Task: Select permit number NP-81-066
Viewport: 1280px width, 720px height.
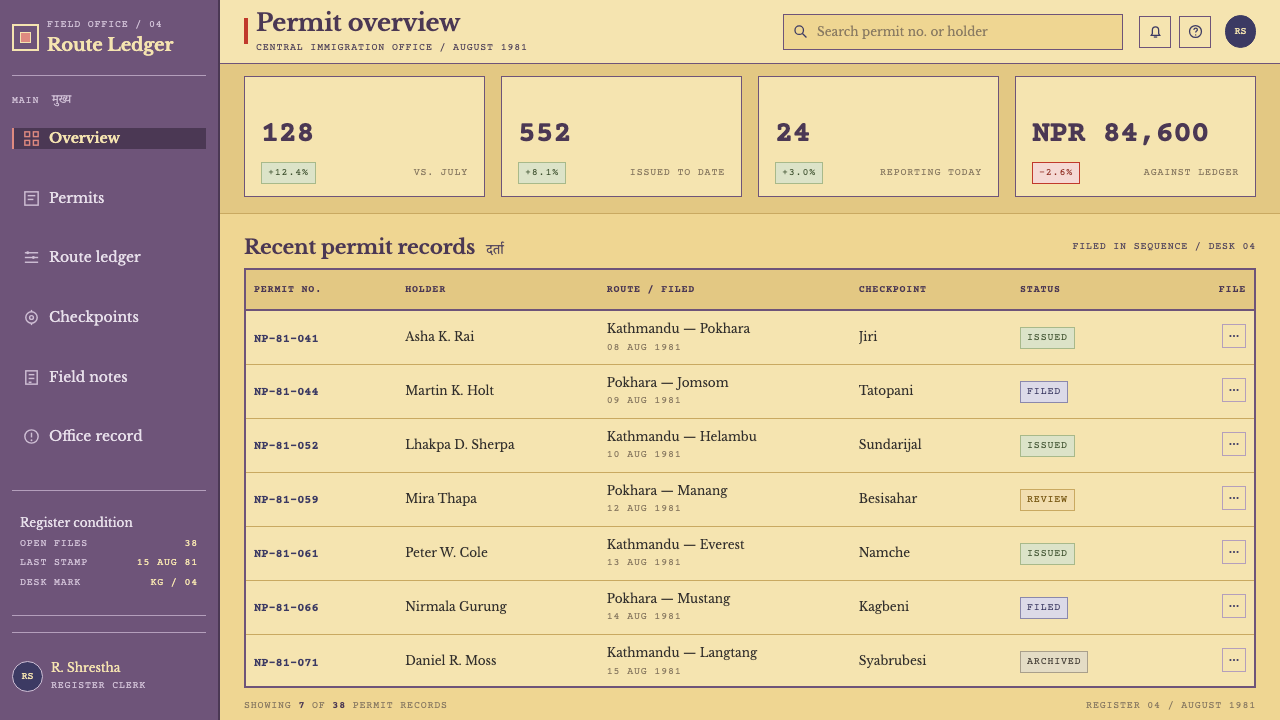Action: [x=286, y=607]
